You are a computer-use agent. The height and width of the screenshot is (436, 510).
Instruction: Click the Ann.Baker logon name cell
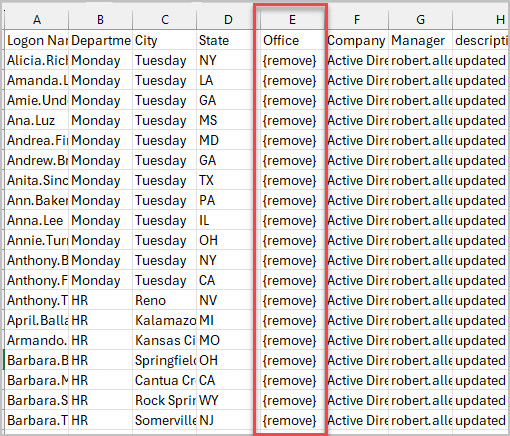coord(37,200)
